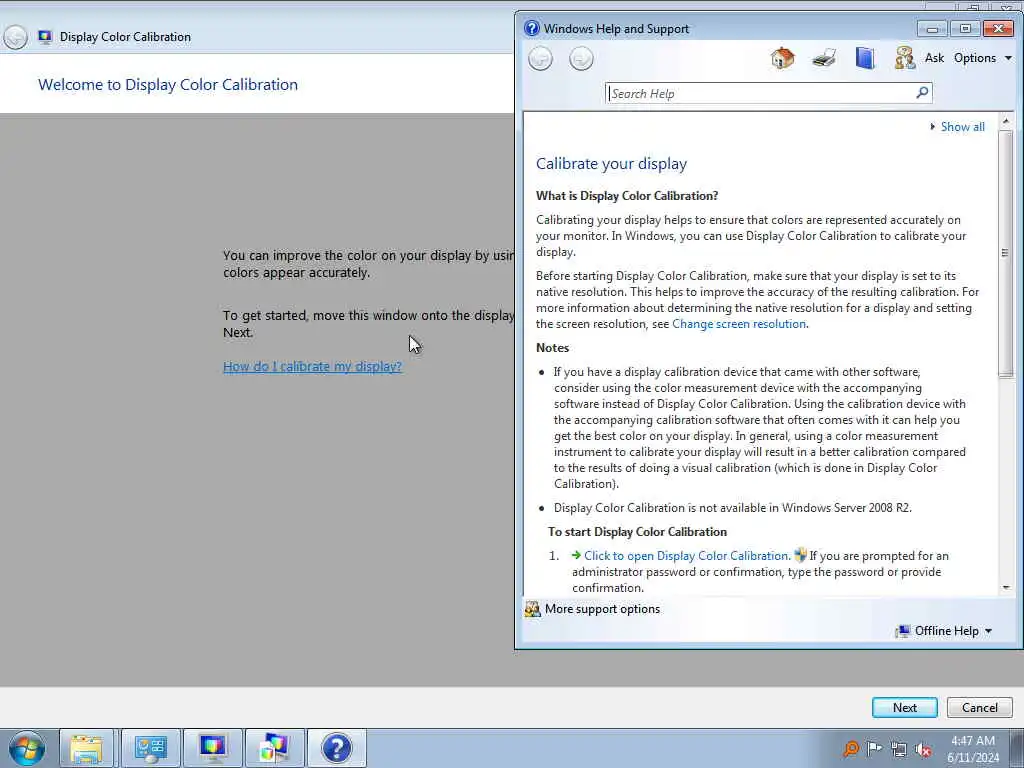Click the Windows Help and Support title icon

pos(532,28)
